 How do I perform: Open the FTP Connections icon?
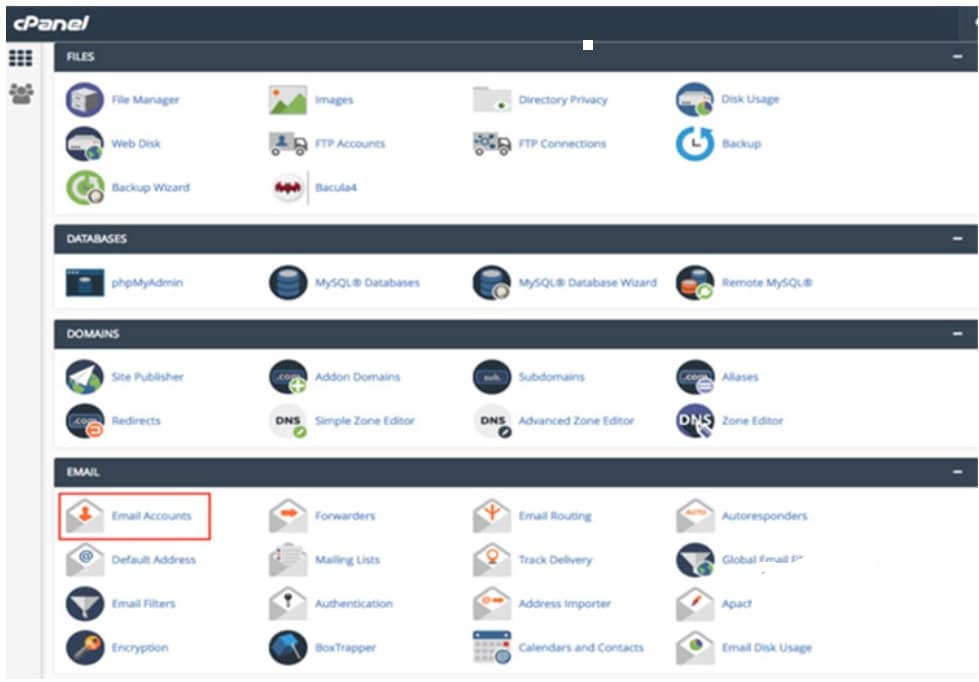coord(492,144)
